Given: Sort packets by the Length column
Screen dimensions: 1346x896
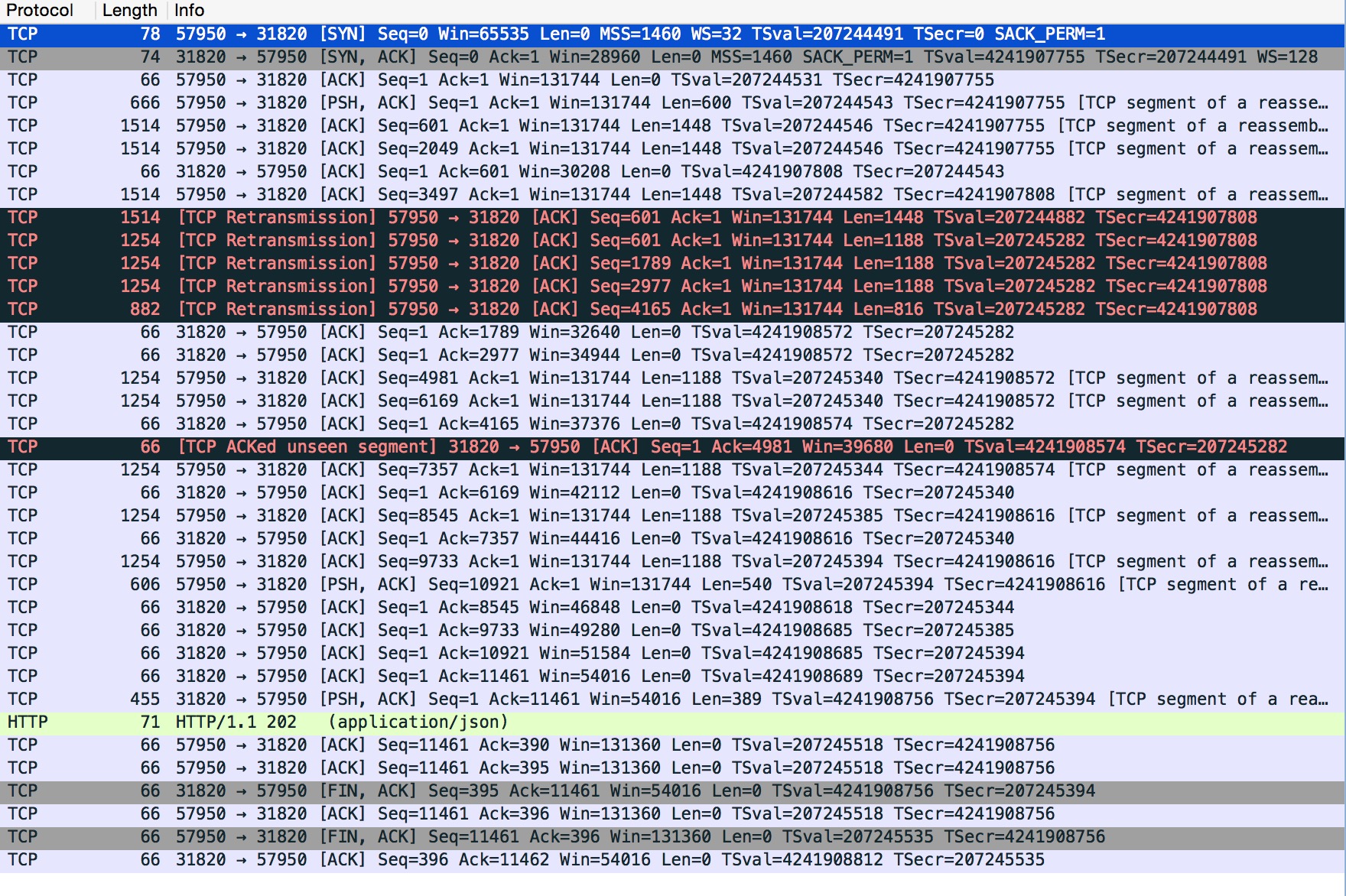Looking at the screenshot, I should tap(128, 10).
